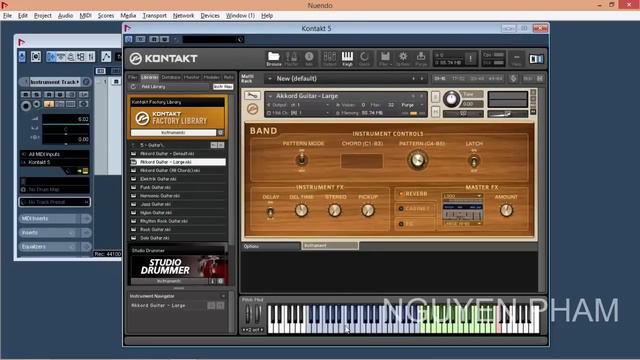Click the Quick-load icon

pyautogui.click(x=364, y=58)
